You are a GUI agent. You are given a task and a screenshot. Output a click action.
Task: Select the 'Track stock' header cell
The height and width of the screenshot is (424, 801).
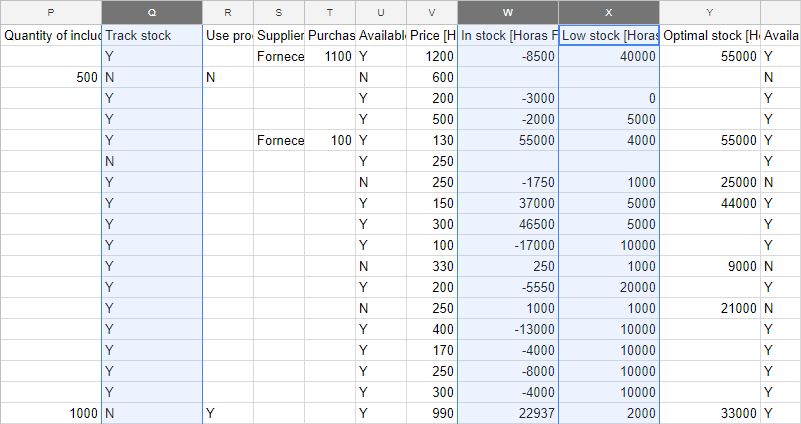(x=152, y=36)
